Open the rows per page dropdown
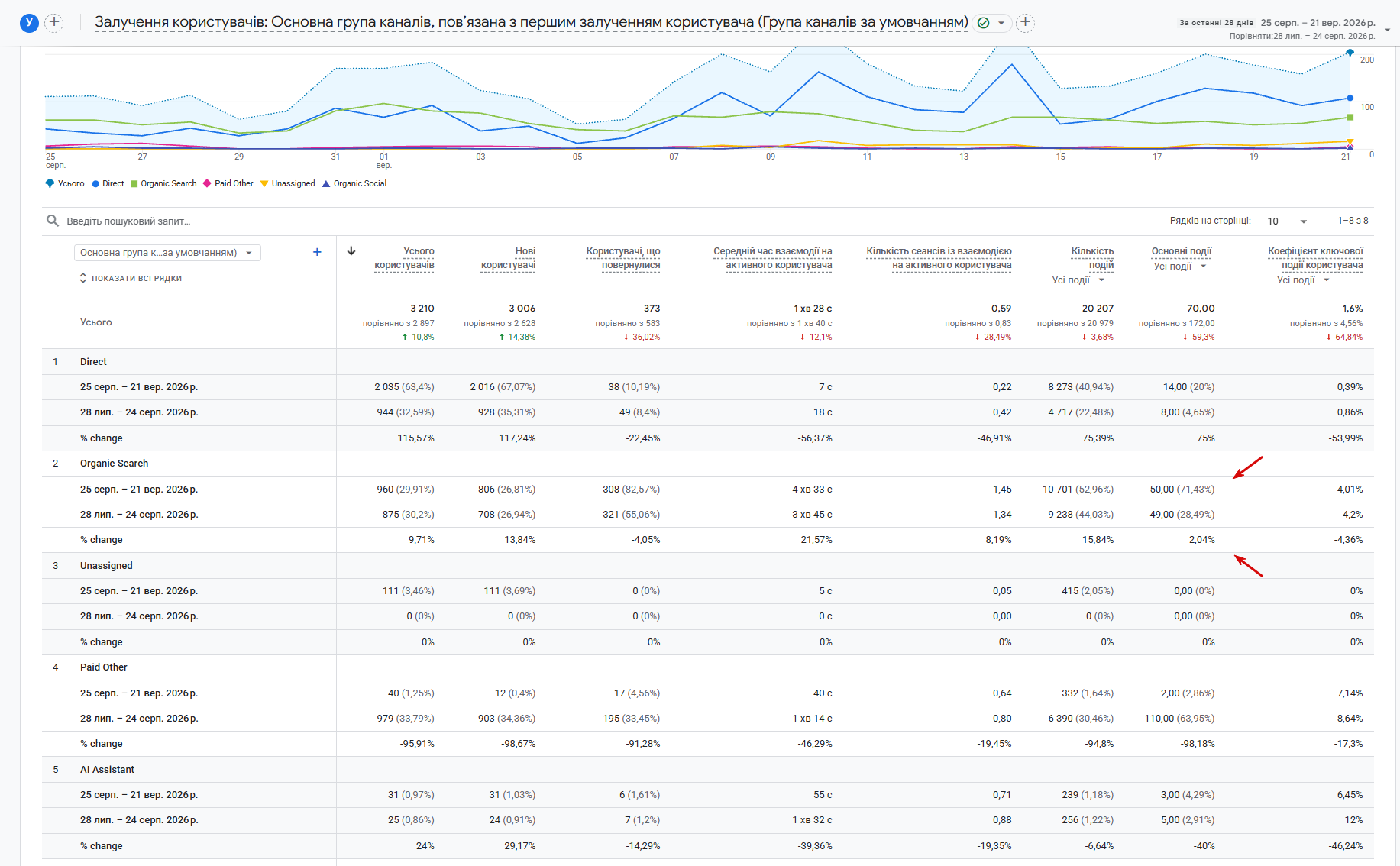This screenshot has width=1400, height=866. [x=1288, y=221]
